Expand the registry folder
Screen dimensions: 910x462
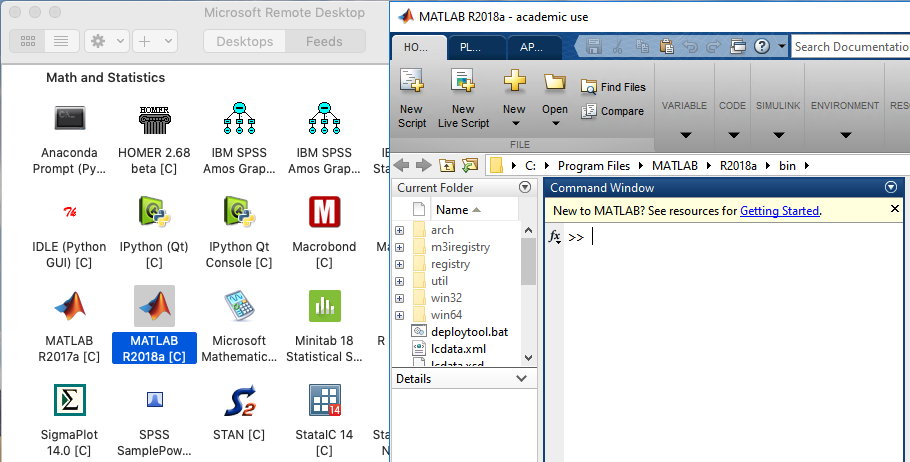399,264
